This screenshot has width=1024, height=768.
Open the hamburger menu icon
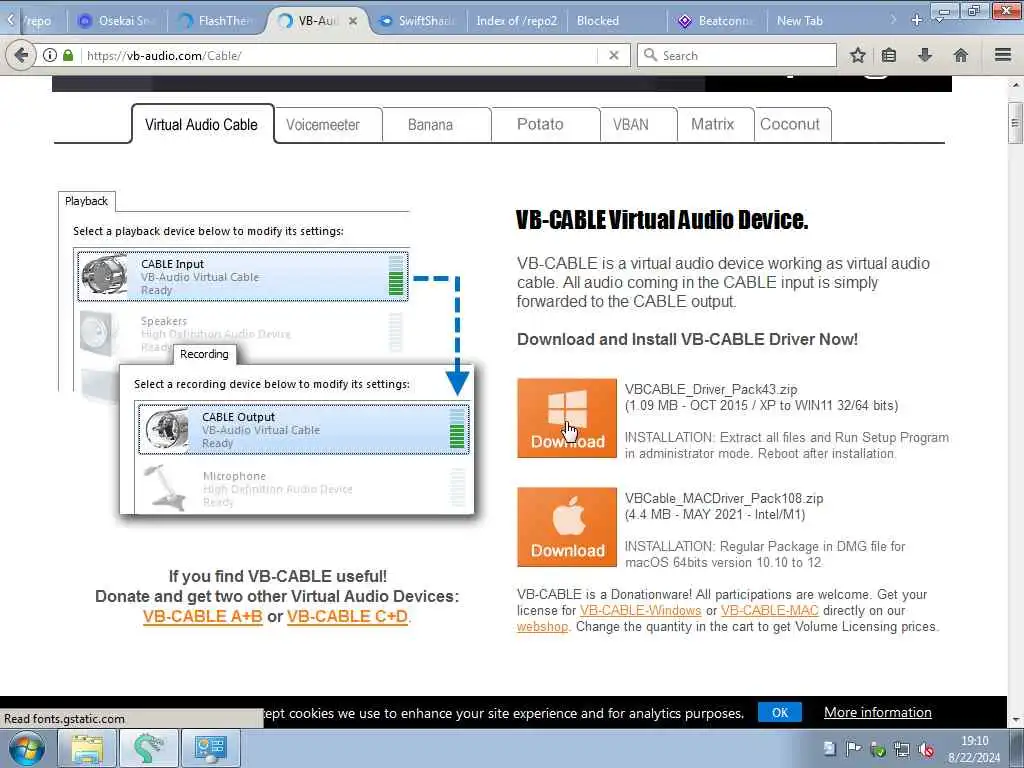coord(1003,55)
